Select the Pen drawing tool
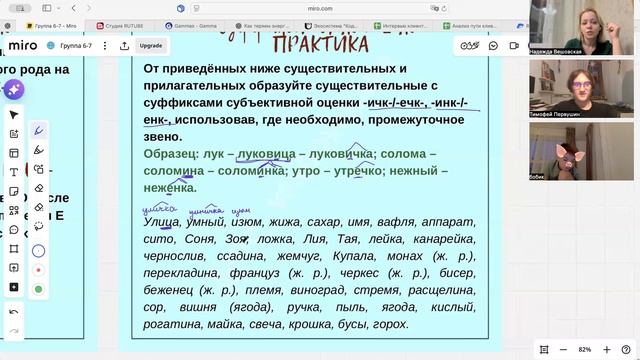Screen dimensions: 640x360 [39, 131]
